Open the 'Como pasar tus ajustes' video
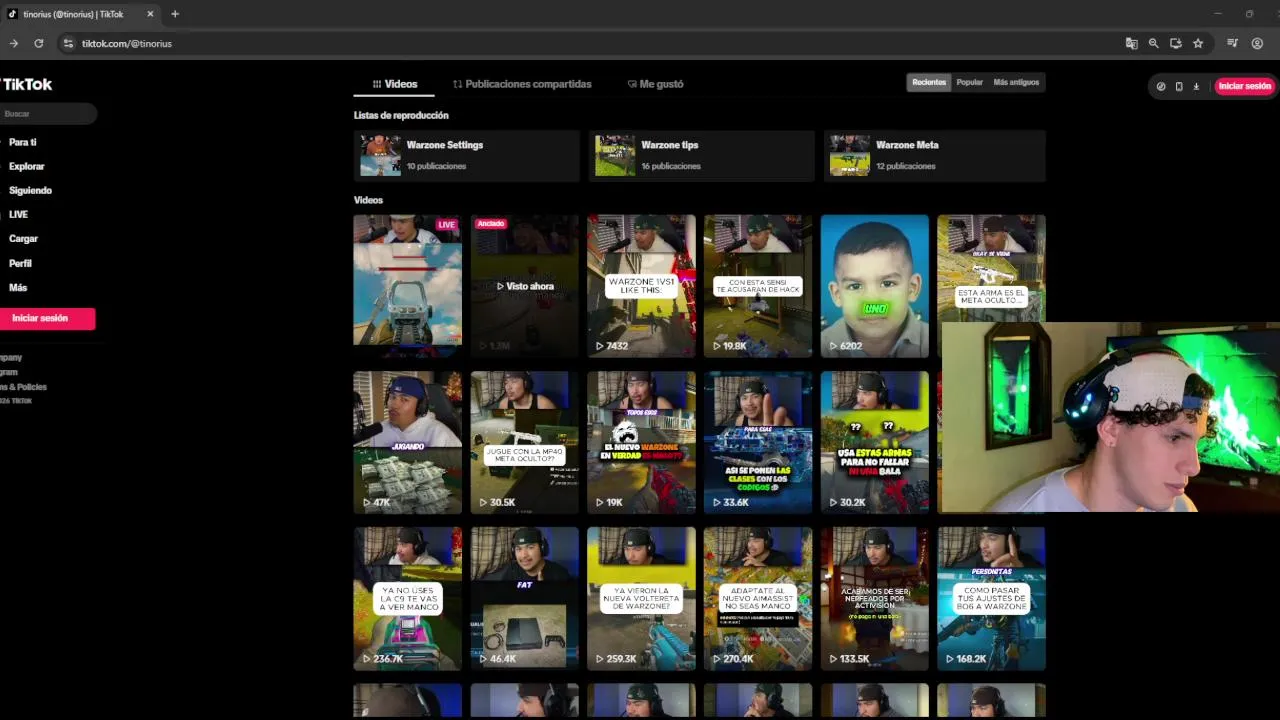1280x720 pixels. click(991, 598)
